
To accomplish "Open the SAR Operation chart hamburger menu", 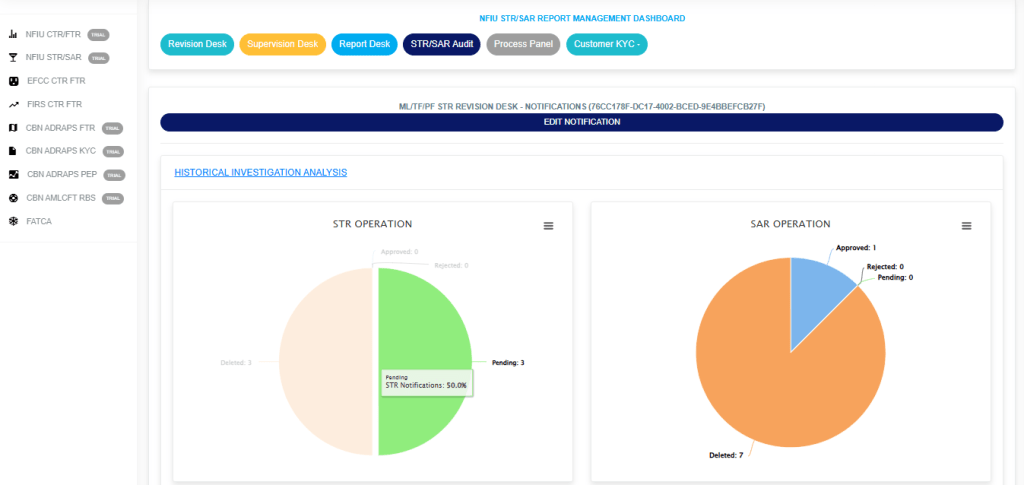I will point(966,226).
